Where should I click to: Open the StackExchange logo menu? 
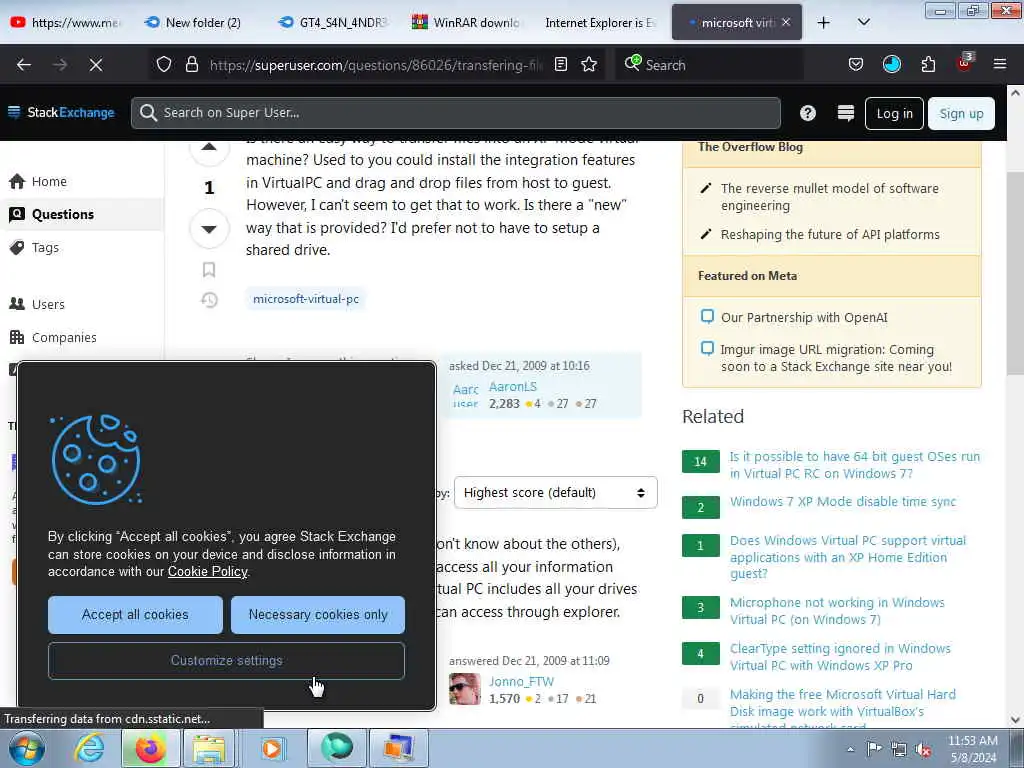click(x=61, y=112)
